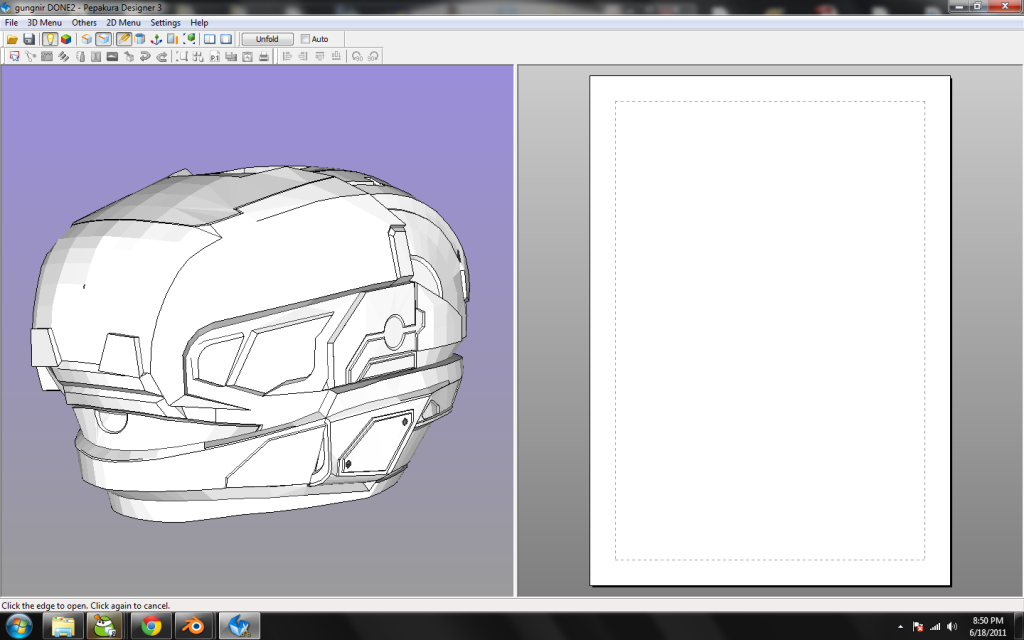Image resolution: width=1024 pixels, height=640 pixels.
Task: Click the Windows Start button
Action: pyautogui.click(x=18, y=626)
